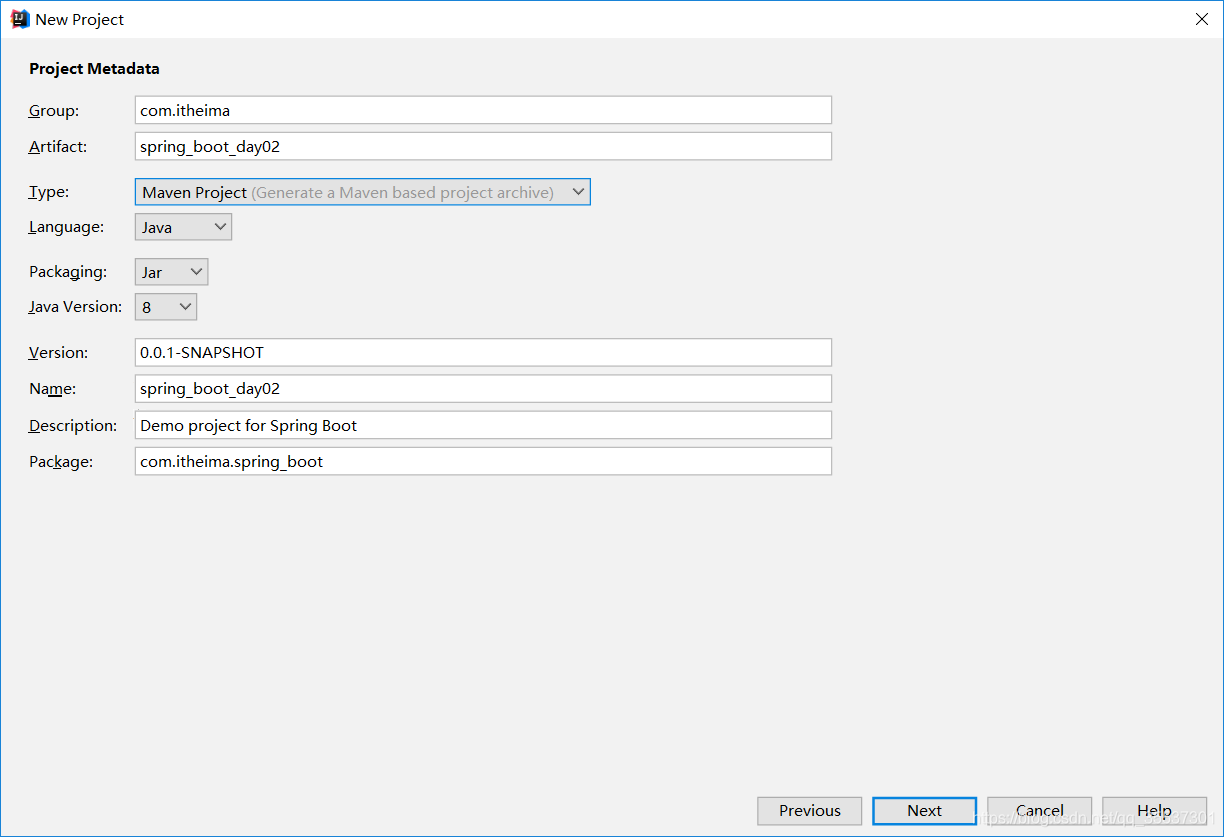This screenshot has width=1224, height=837.
Task: Click the Version label
Action: pos(58,352)
